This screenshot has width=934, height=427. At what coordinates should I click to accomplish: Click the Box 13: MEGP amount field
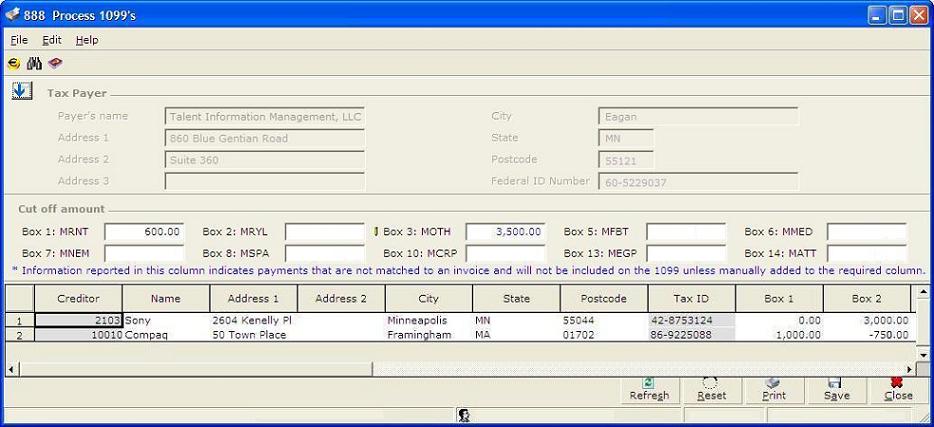coord(686,254)
